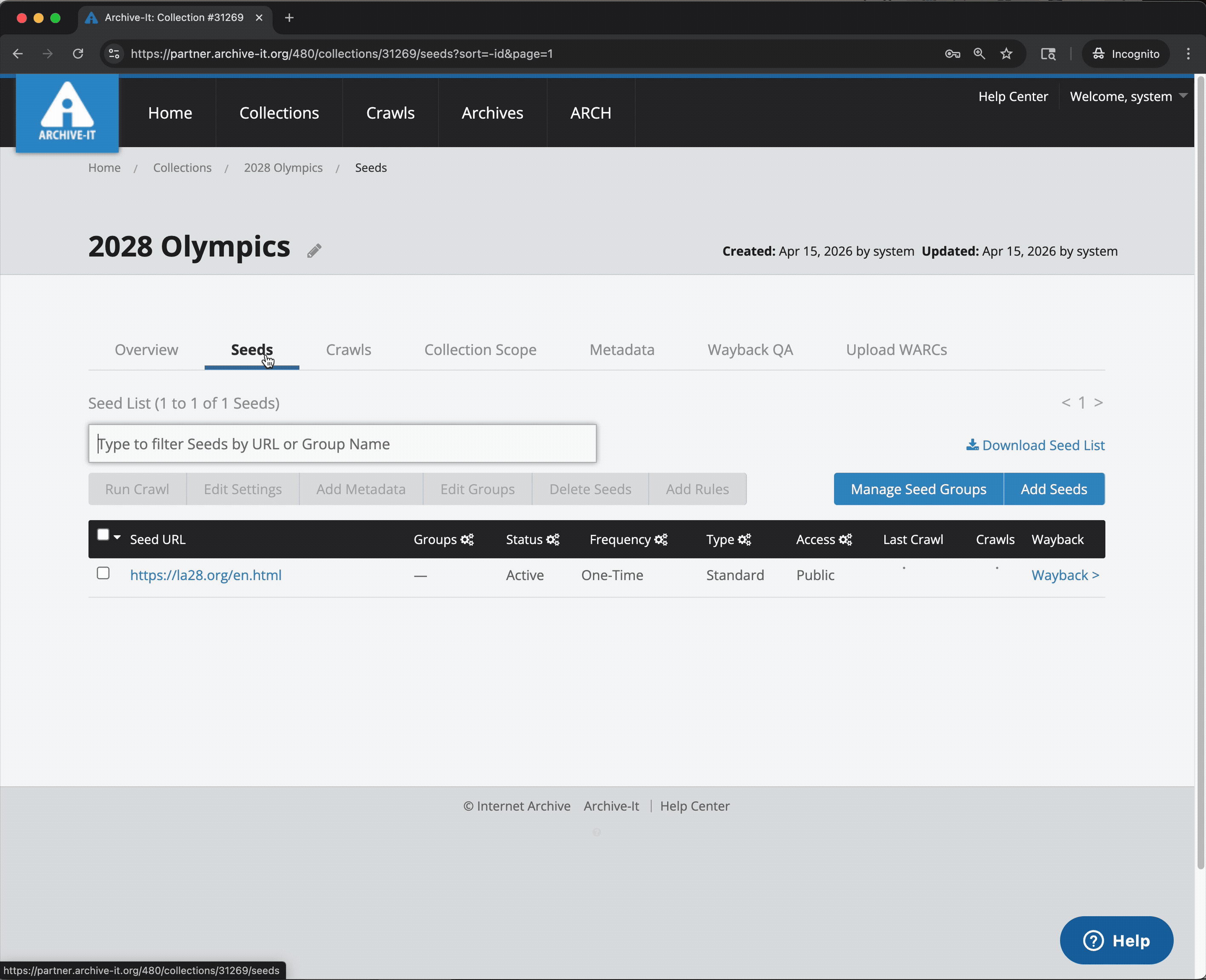The height and width of the screenshot is (980, 1206).
Task: Open Type column filter gear icon
Action: coord(745,539)
